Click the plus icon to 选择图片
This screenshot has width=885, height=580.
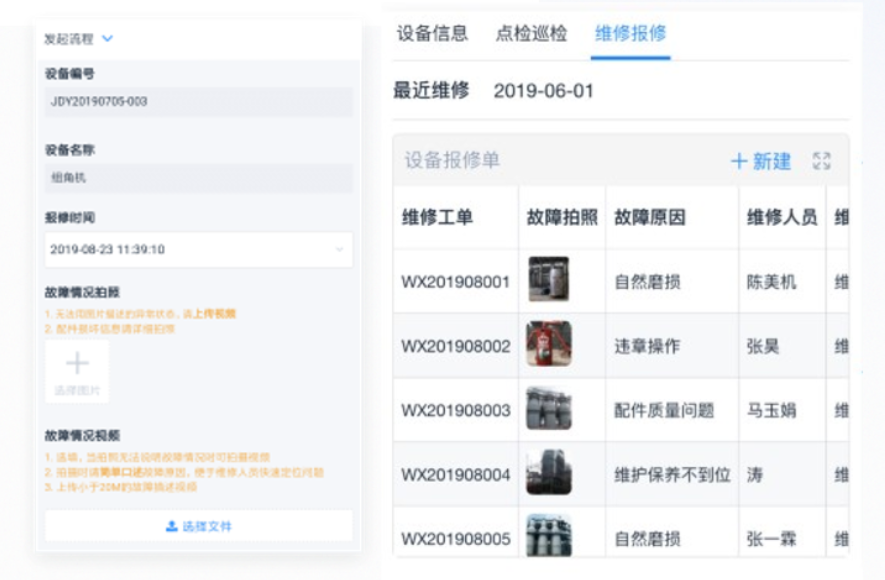coord(77,363)
